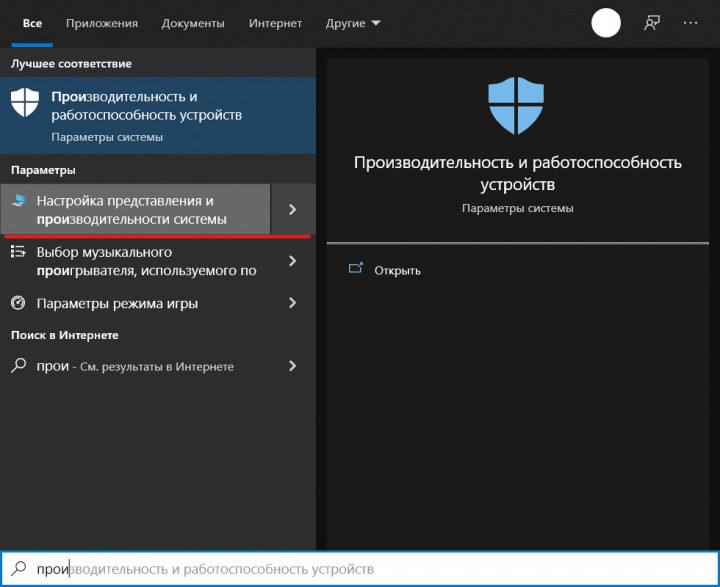Open best match Производительность и работоспособность устройств
This screenshot has width=720, height=587.
point(158,116)
